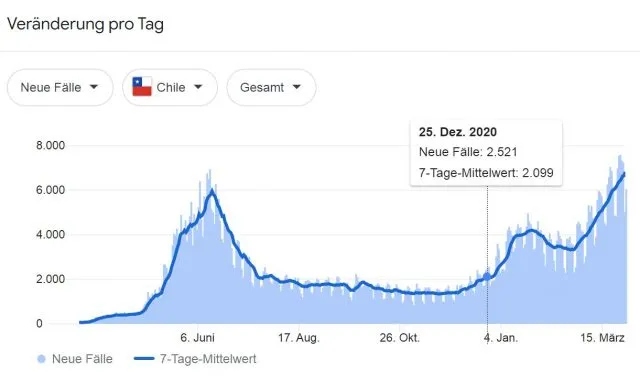640x382 pixels.
Task: Click the 25. Dez. 2020 tooltip box
Action: click(486, 153)
